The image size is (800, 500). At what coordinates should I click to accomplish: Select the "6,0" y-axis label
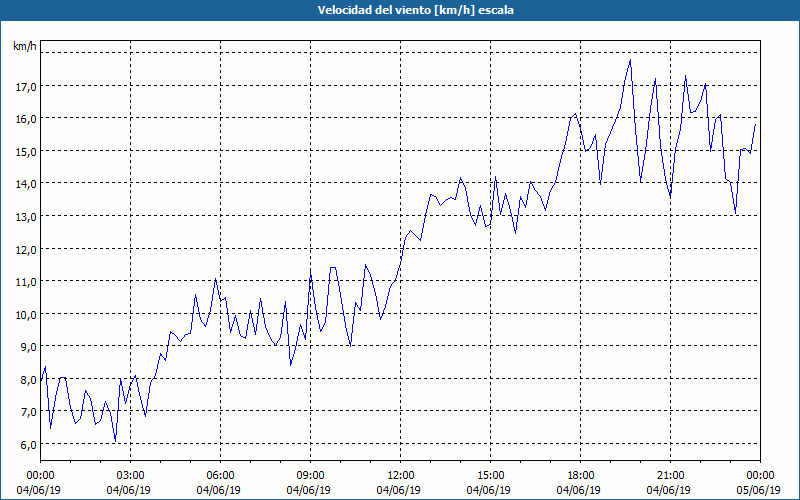(29, 445)
